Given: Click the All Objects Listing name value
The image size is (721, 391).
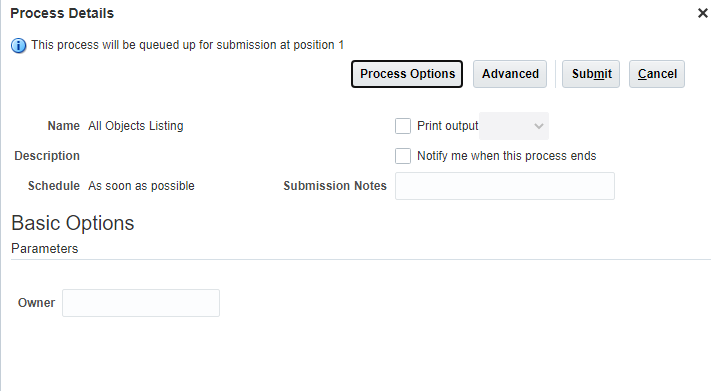Looking at the screenshot, I should tap(136, 126).
